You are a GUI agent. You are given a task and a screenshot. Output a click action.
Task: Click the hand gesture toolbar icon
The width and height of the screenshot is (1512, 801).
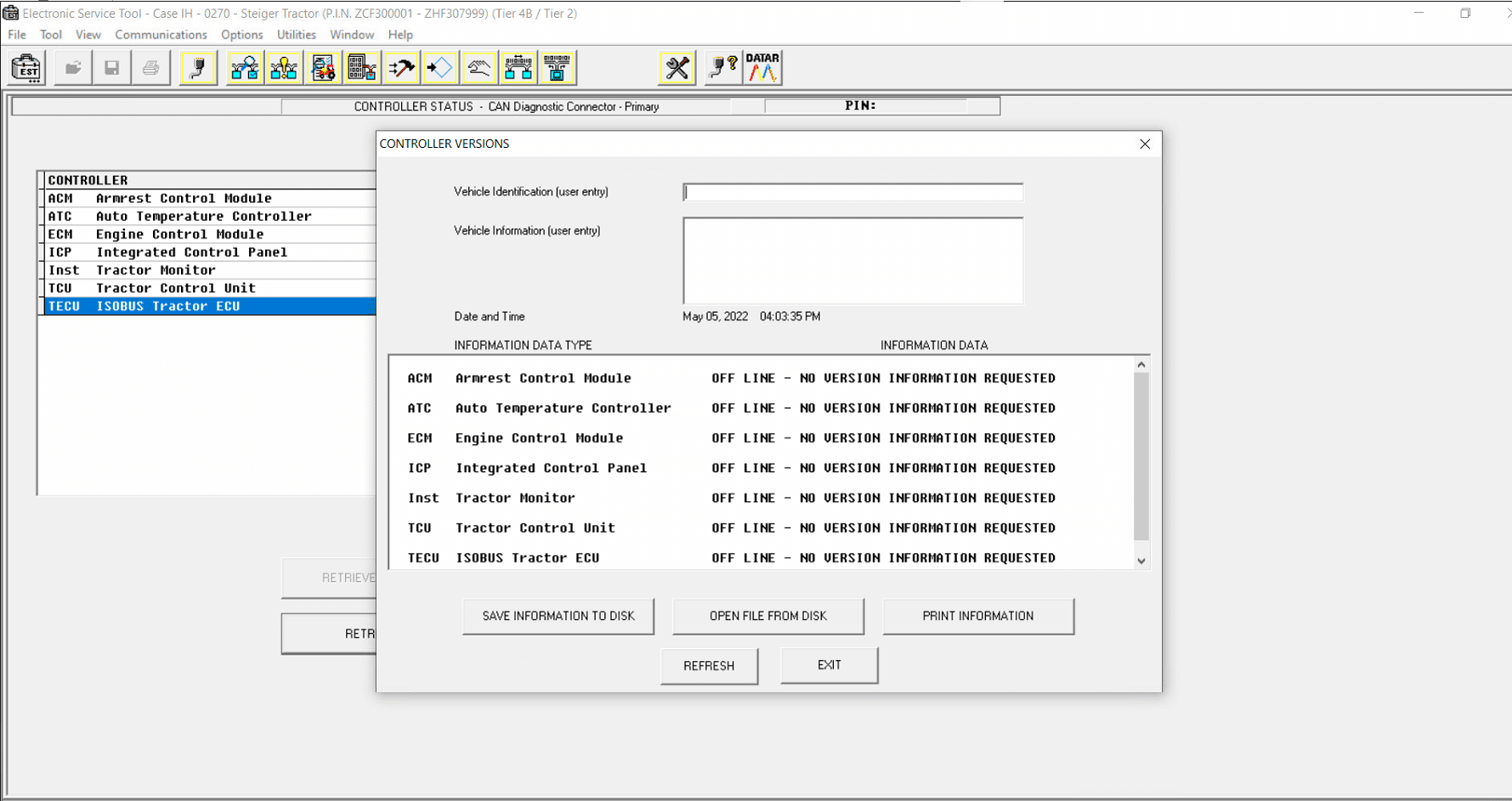tap(479, 67)
